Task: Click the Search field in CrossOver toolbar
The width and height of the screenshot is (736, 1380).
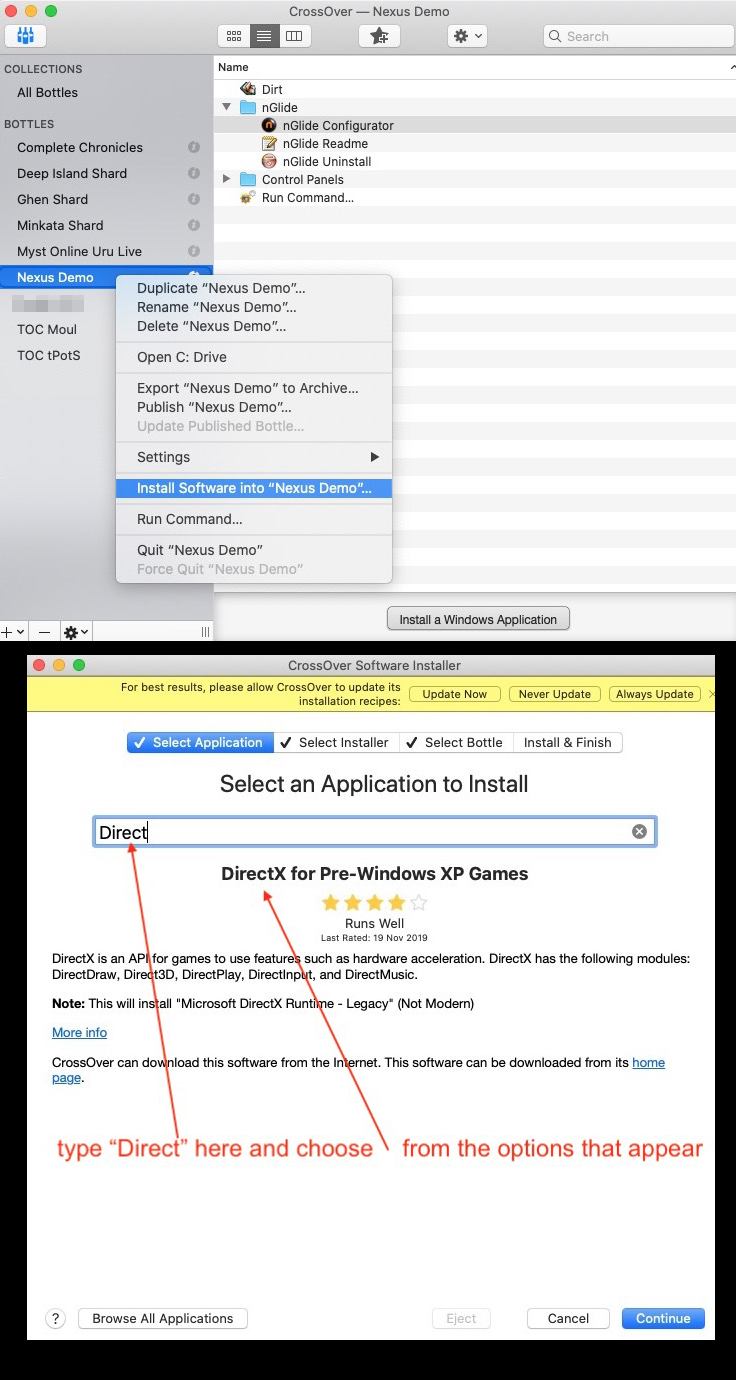Action: [x=639, y=36]
